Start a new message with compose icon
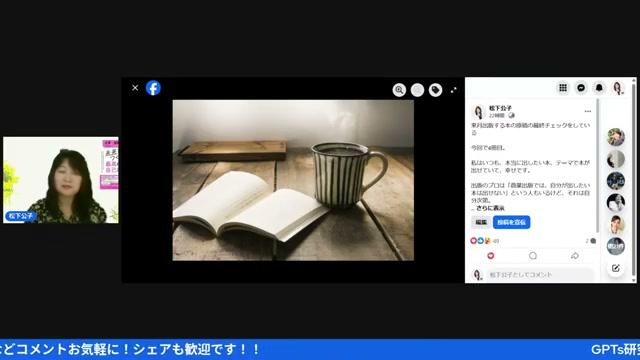The image size is (640, 360). click(x=616, y=268)
